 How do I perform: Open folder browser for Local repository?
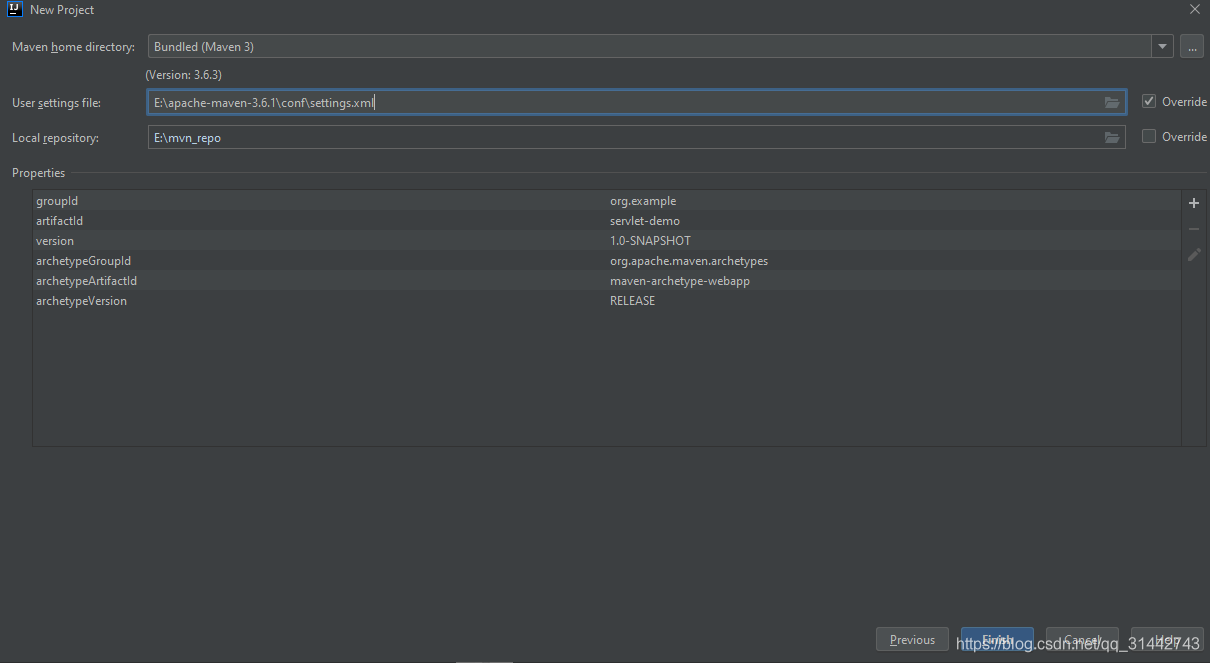(1111, 137)
